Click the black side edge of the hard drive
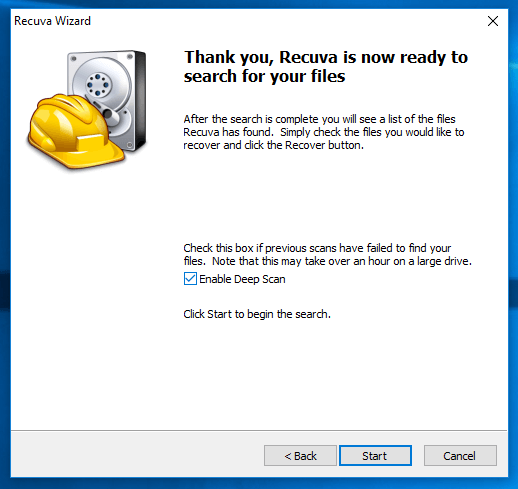The width and height of the screenshot is (518, 489). click(141, 100)
